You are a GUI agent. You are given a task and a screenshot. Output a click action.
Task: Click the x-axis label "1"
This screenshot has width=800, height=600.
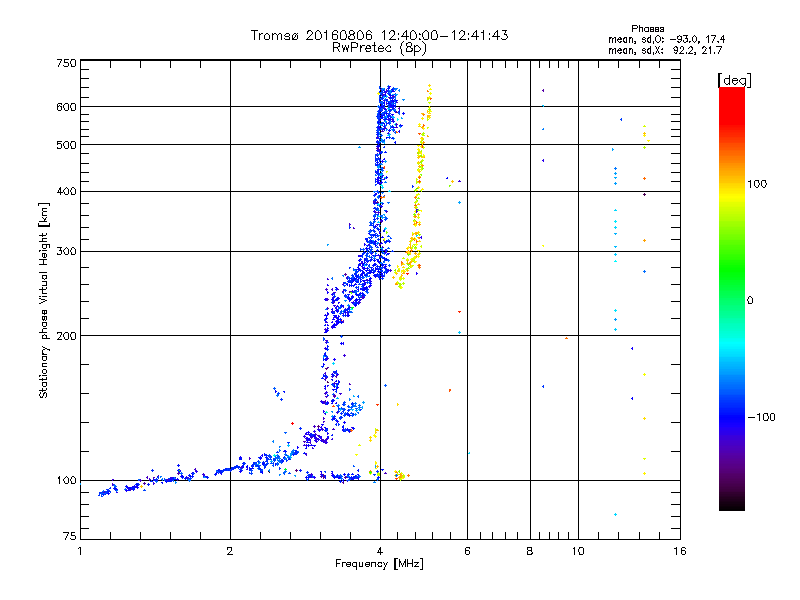point(80,551)
